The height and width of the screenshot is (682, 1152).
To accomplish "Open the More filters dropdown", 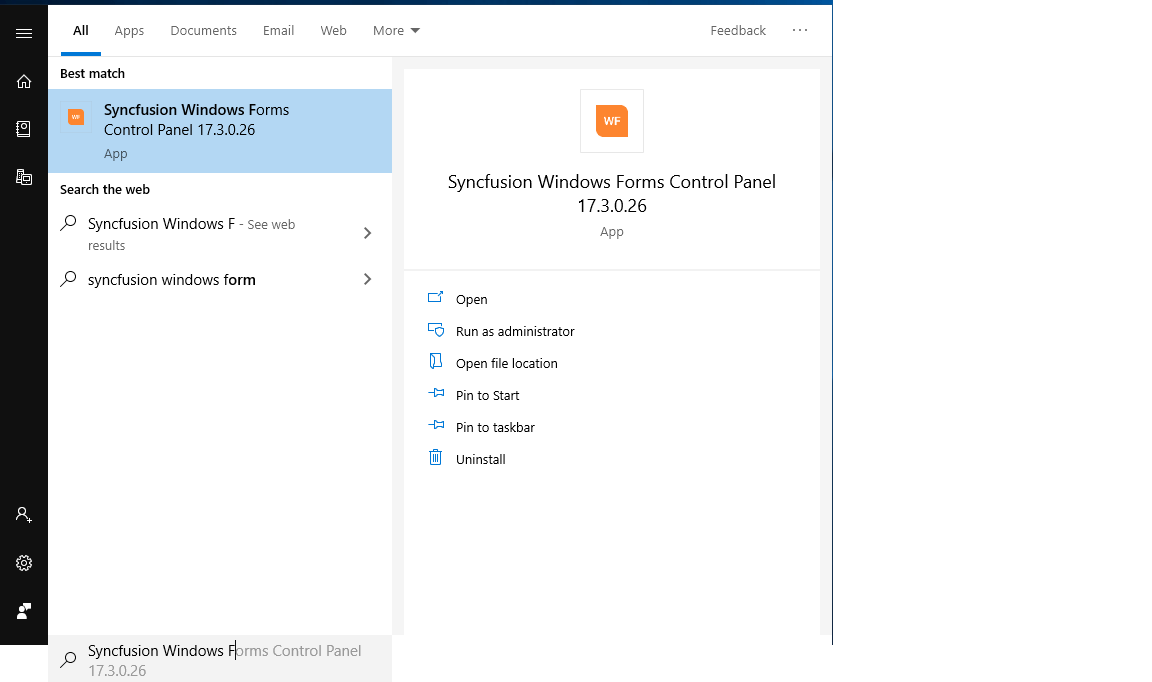I will coord(396,30).
